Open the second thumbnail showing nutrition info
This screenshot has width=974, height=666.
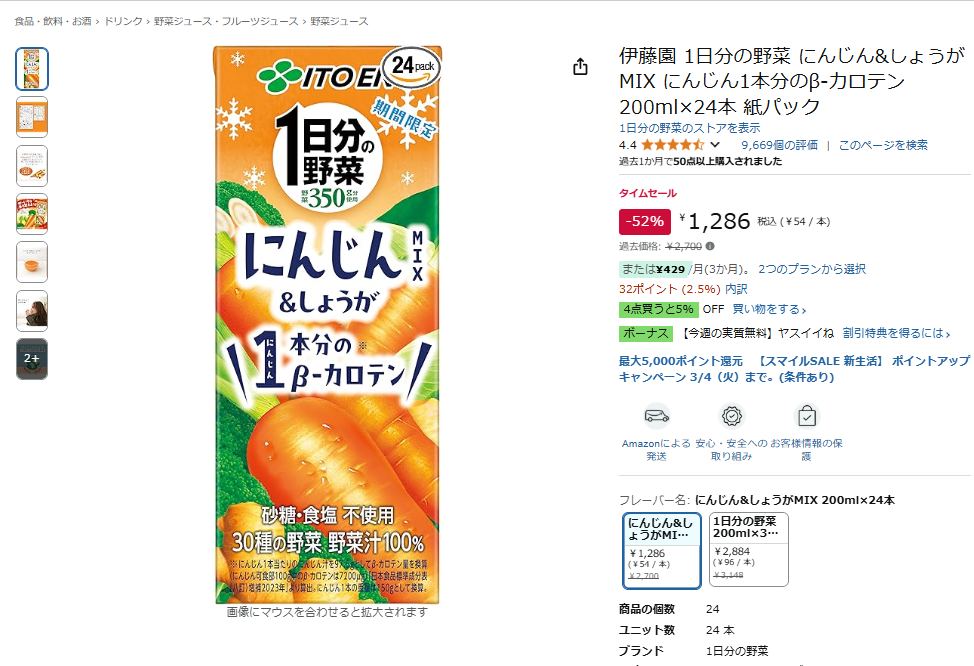(32, 117)
